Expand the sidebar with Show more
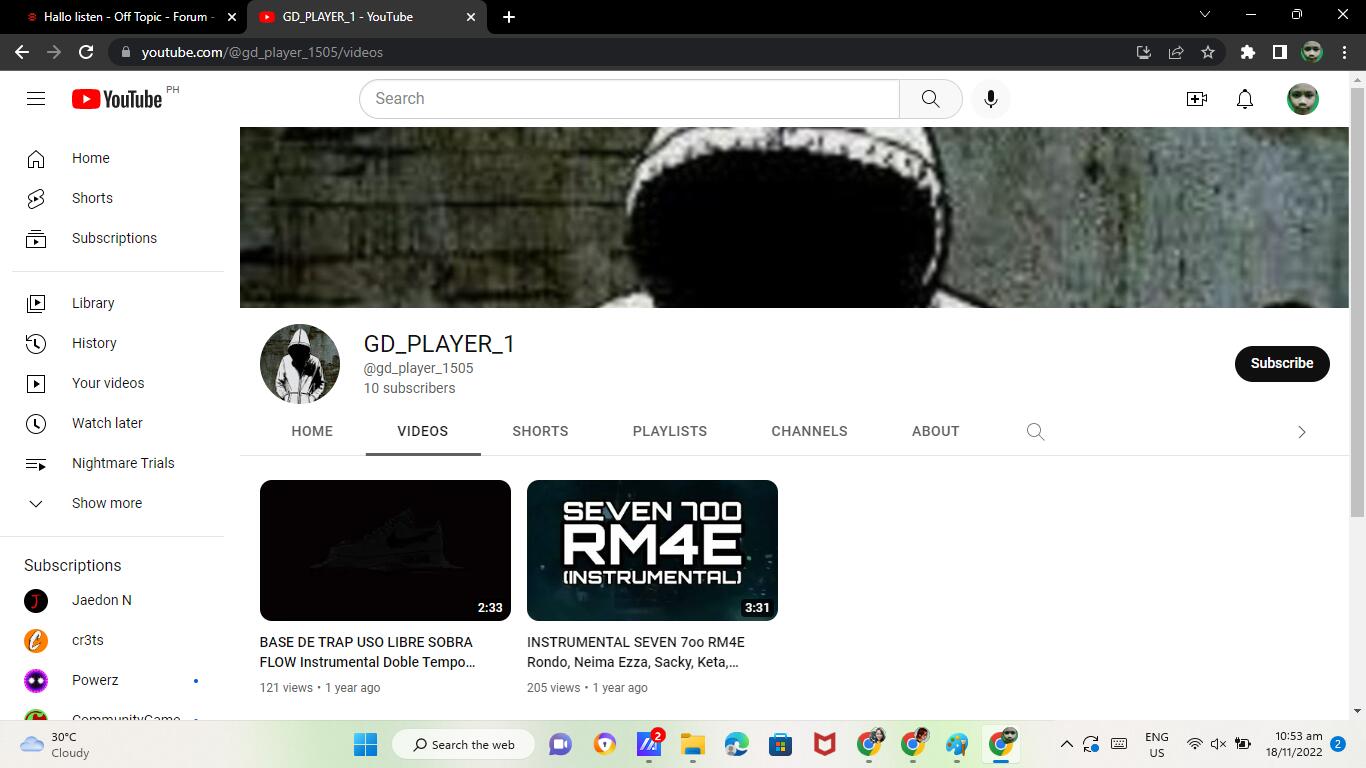The width and height of the screenshot is (1366, 768). tap(106, 503)
